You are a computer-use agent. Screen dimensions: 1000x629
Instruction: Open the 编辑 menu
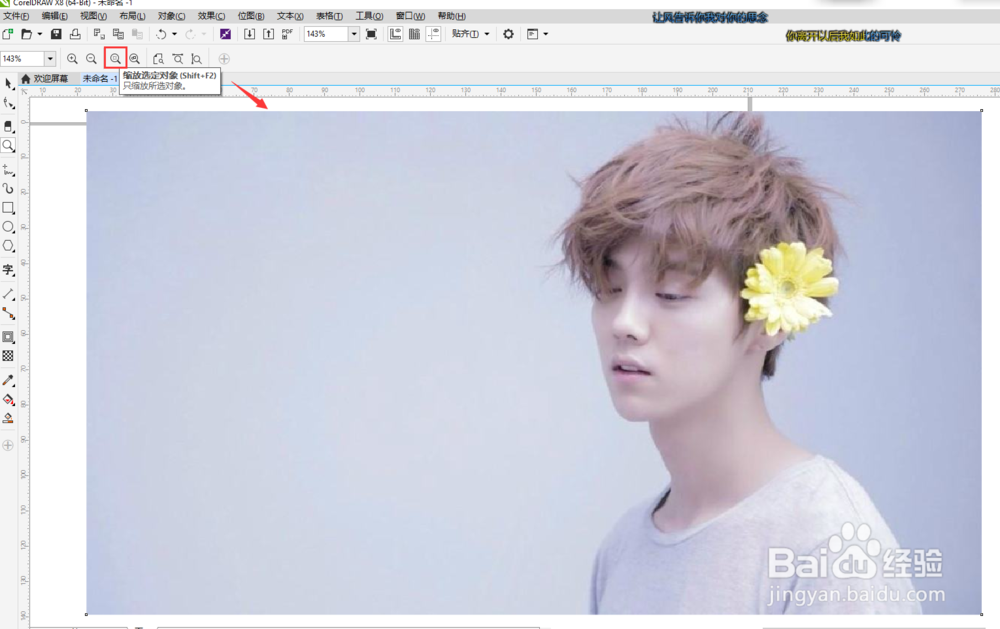tap(55, 16)
